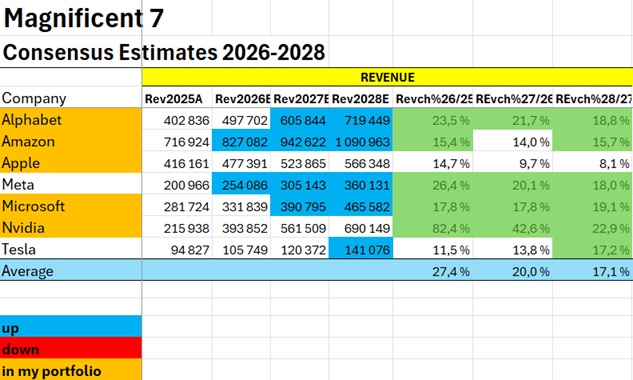Click the Average row label cell
633x380 pixels.
tap(71, 271)
